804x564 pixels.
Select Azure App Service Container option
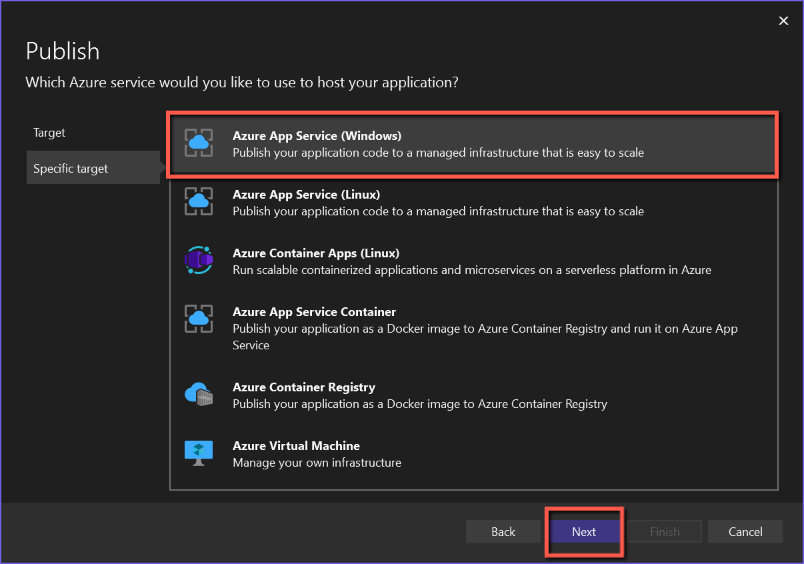pos(314,312)
